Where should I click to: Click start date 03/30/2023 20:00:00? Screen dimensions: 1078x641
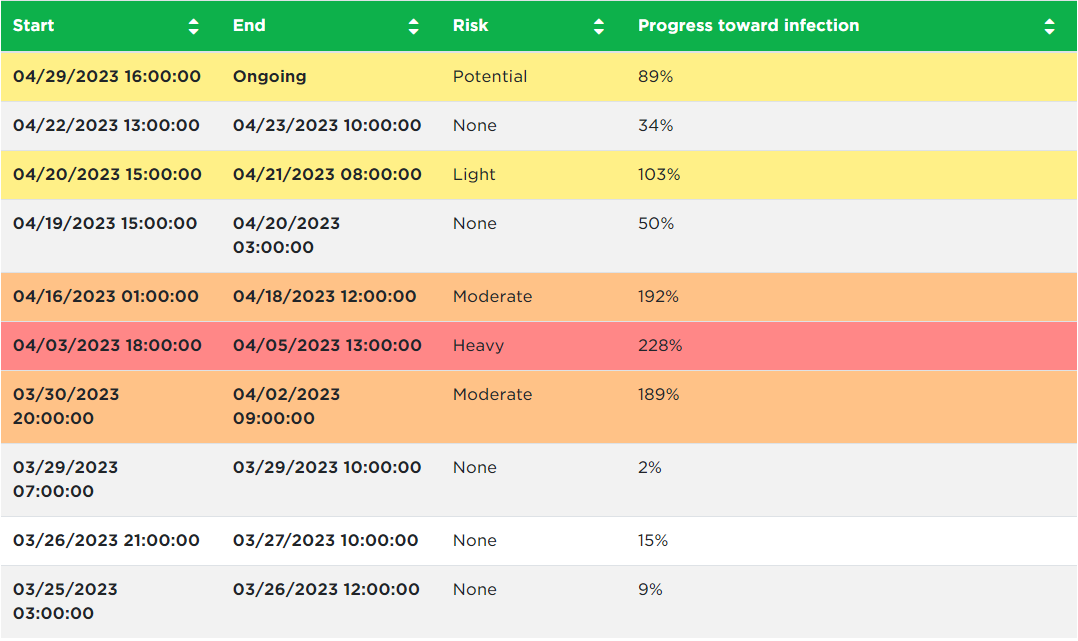coord(66,407)
